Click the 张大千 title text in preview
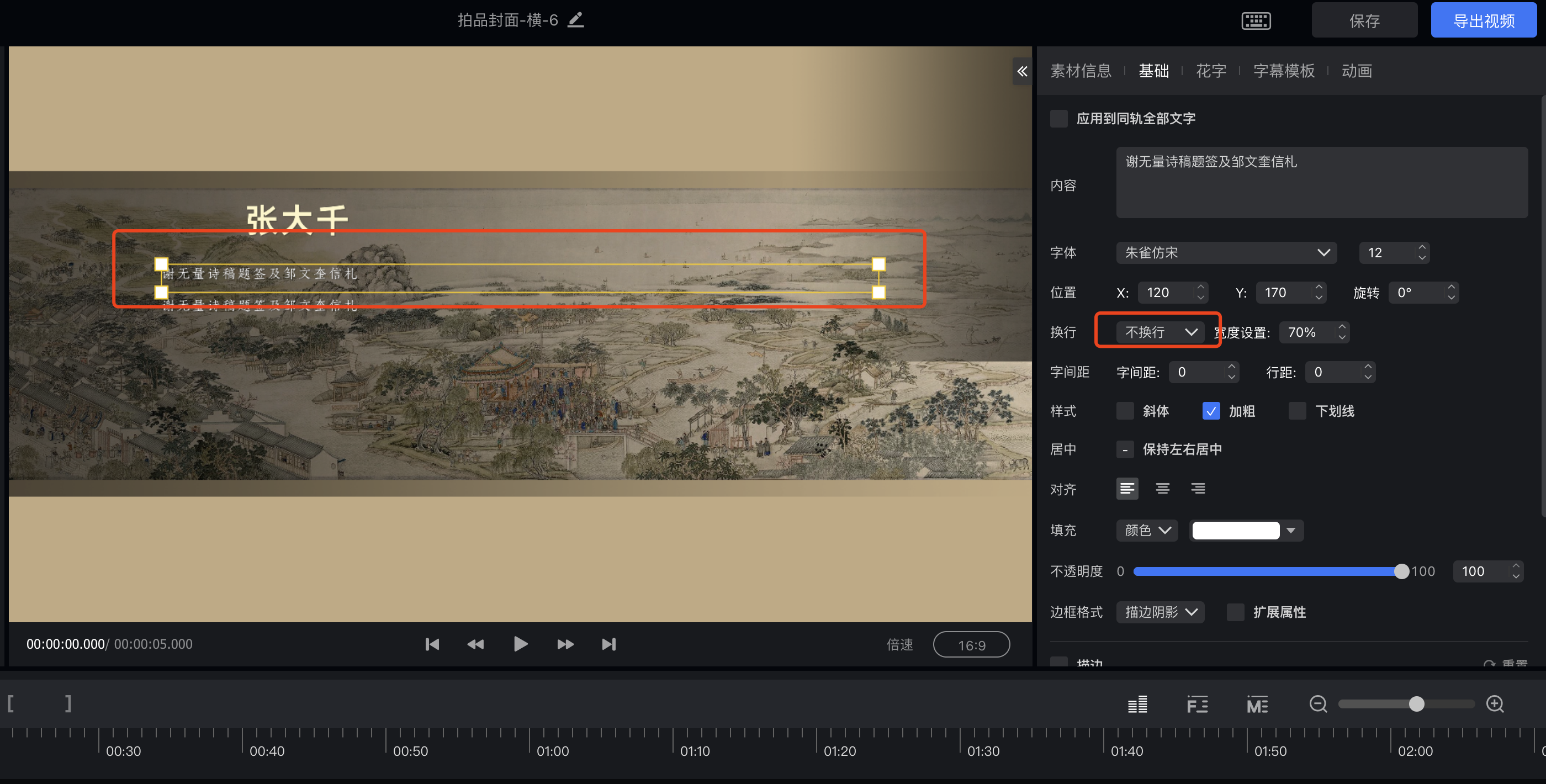The width and height of the screenshot is (1546, 784). coord(297,220)
